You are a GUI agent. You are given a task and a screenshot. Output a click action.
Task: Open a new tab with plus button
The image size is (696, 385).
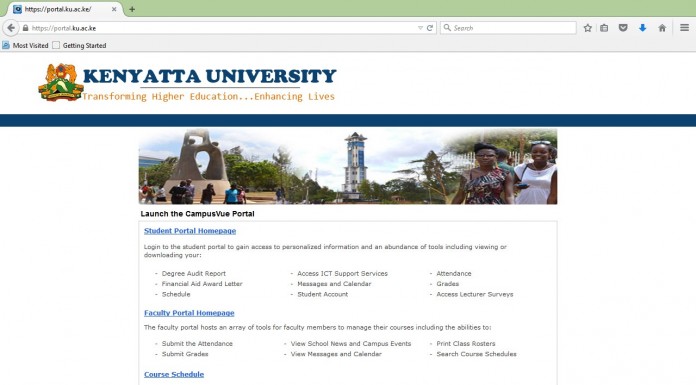(x=132, y=9)
